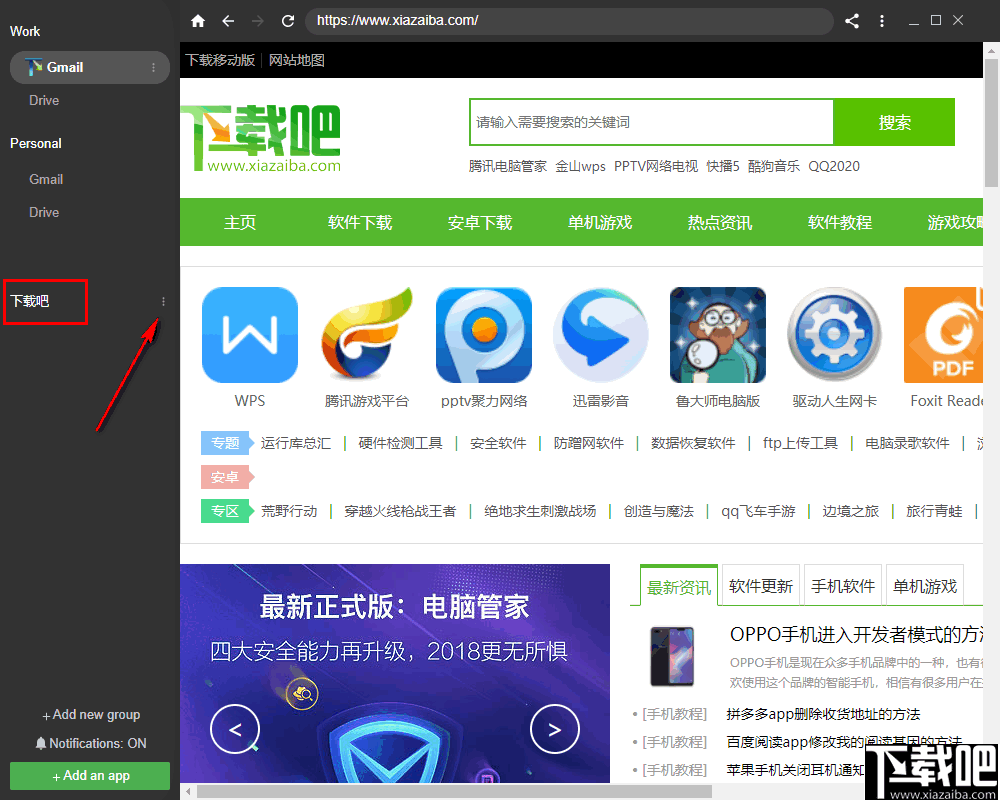This screenshot has height=800, width=1000.
Task: Open the 软件下载 nav menu item
Action: [360, 223]
